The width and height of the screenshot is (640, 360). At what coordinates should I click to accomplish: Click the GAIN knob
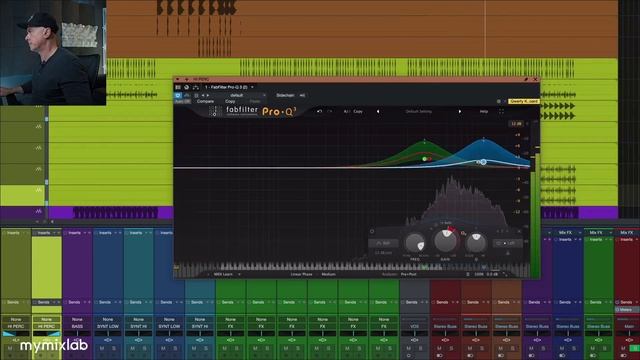(445, 240)
